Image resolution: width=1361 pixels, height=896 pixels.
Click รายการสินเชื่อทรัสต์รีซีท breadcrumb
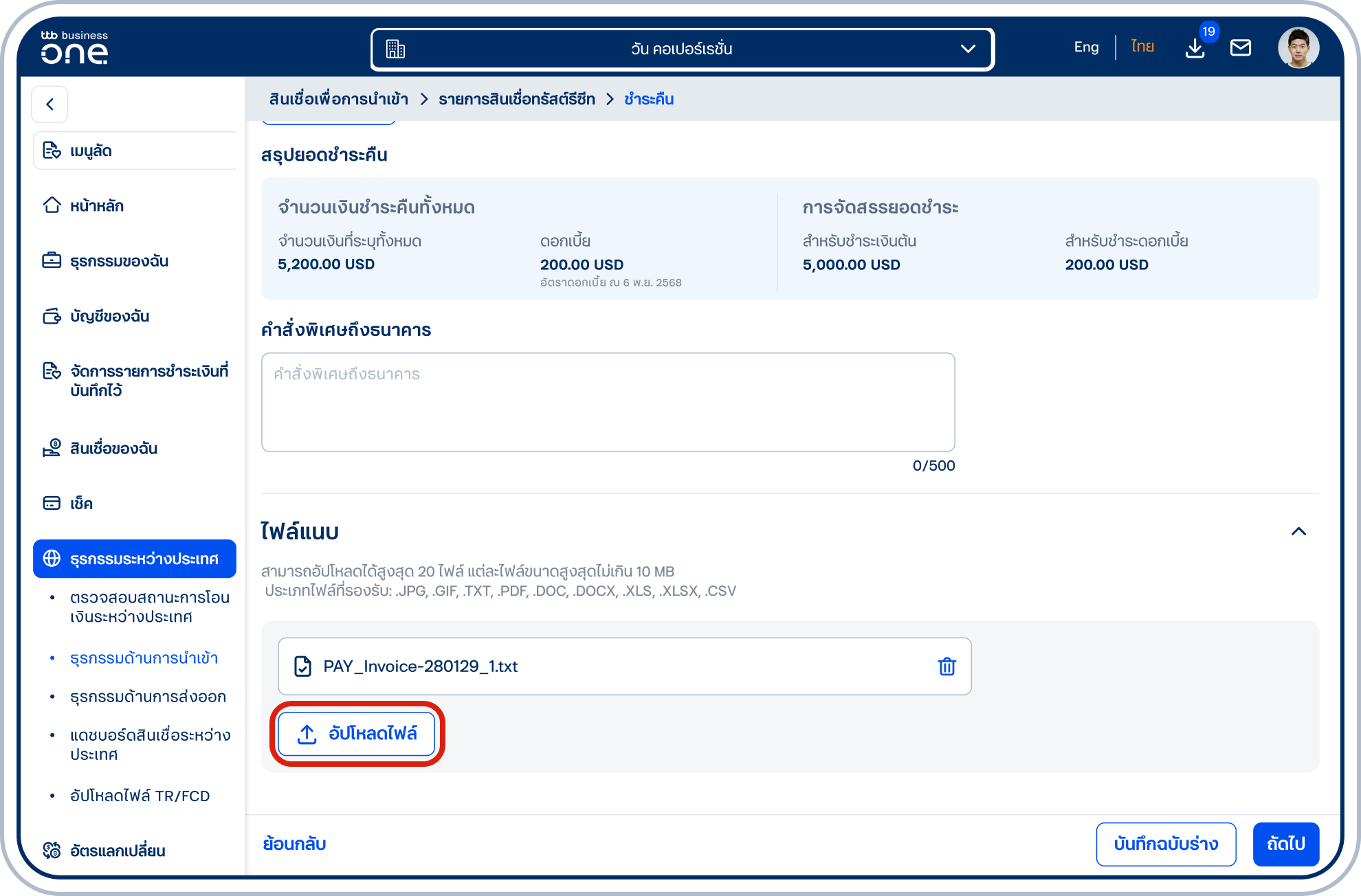(517, 99)
